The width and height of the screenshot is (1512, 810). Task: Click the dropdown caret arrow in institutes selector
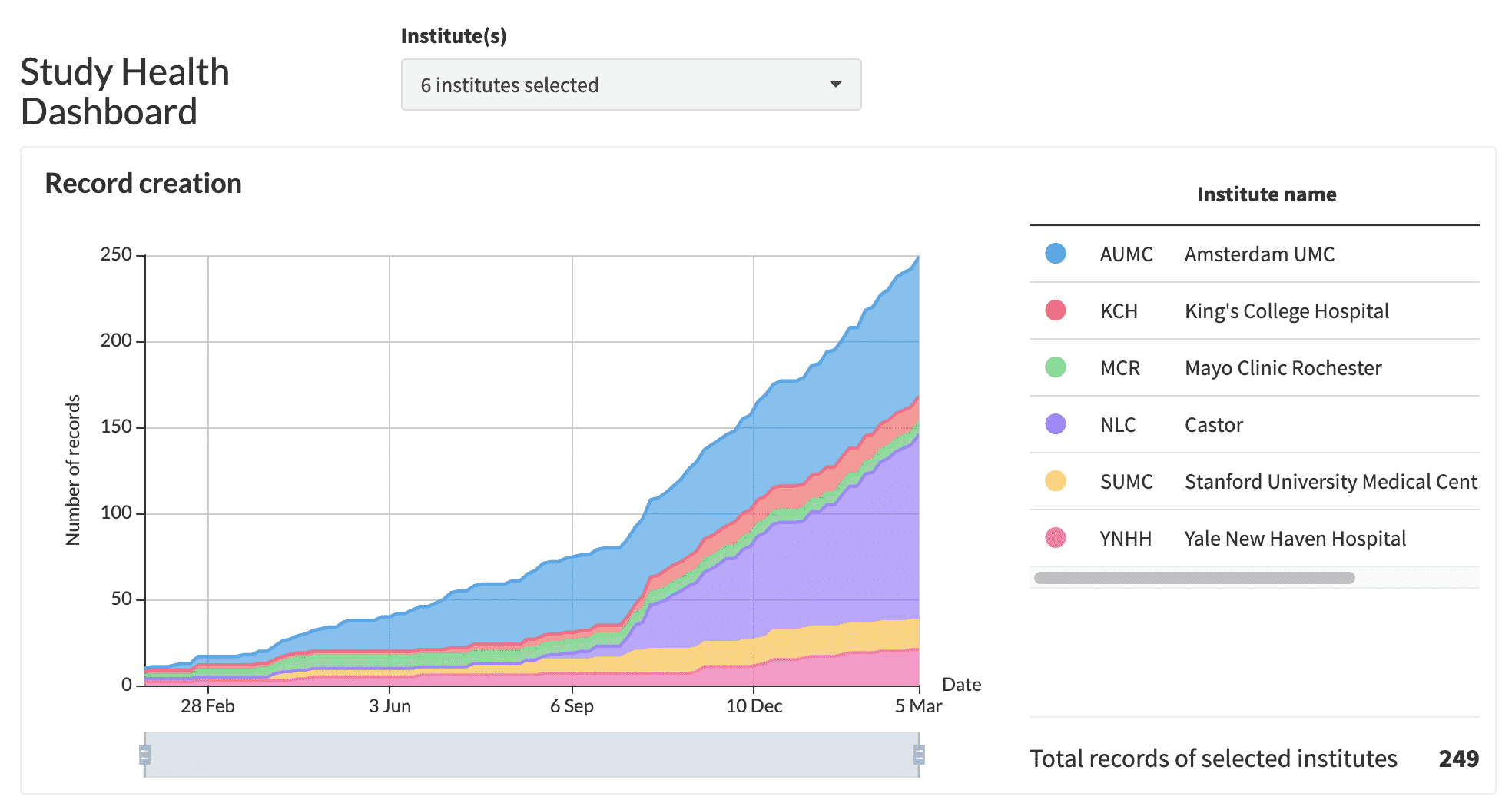(x=836, y=85)
